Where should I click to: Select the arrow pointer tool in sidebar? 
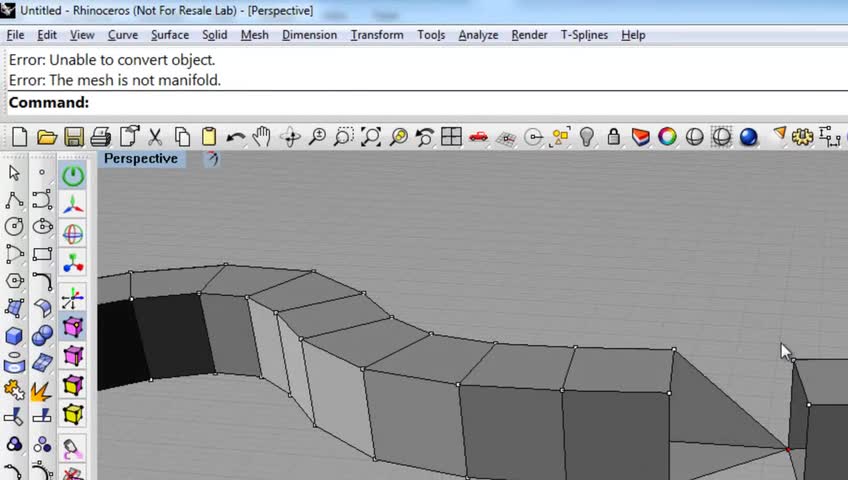14,173
